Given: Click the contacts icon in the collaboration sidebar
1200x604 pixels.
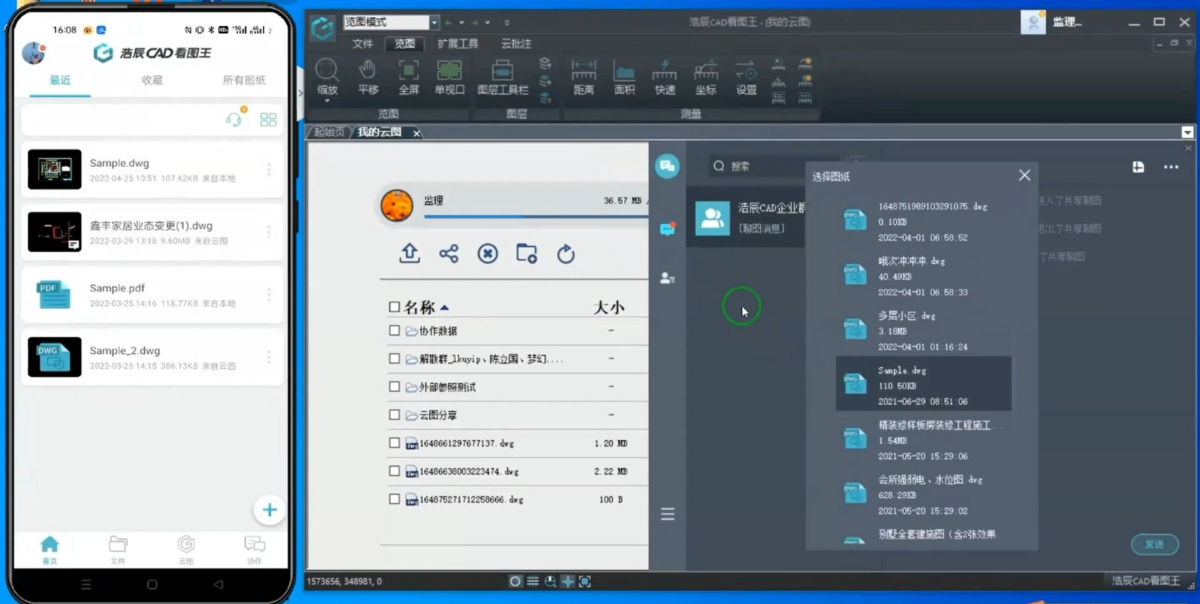Looking at the screenshot, I should [667, 278].
